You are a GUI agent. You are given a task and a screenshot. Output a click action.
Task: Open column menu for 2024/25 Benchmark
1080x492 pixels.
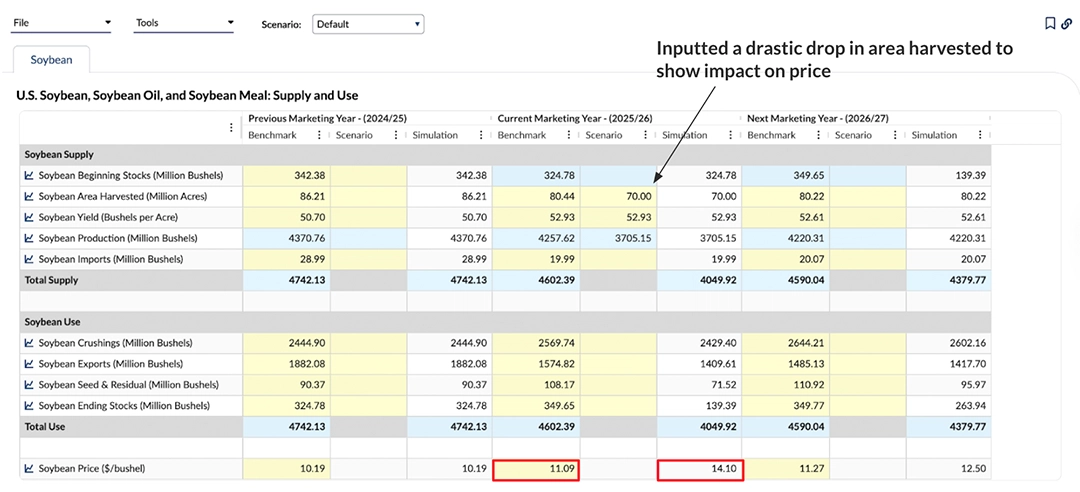click(320, 135)
